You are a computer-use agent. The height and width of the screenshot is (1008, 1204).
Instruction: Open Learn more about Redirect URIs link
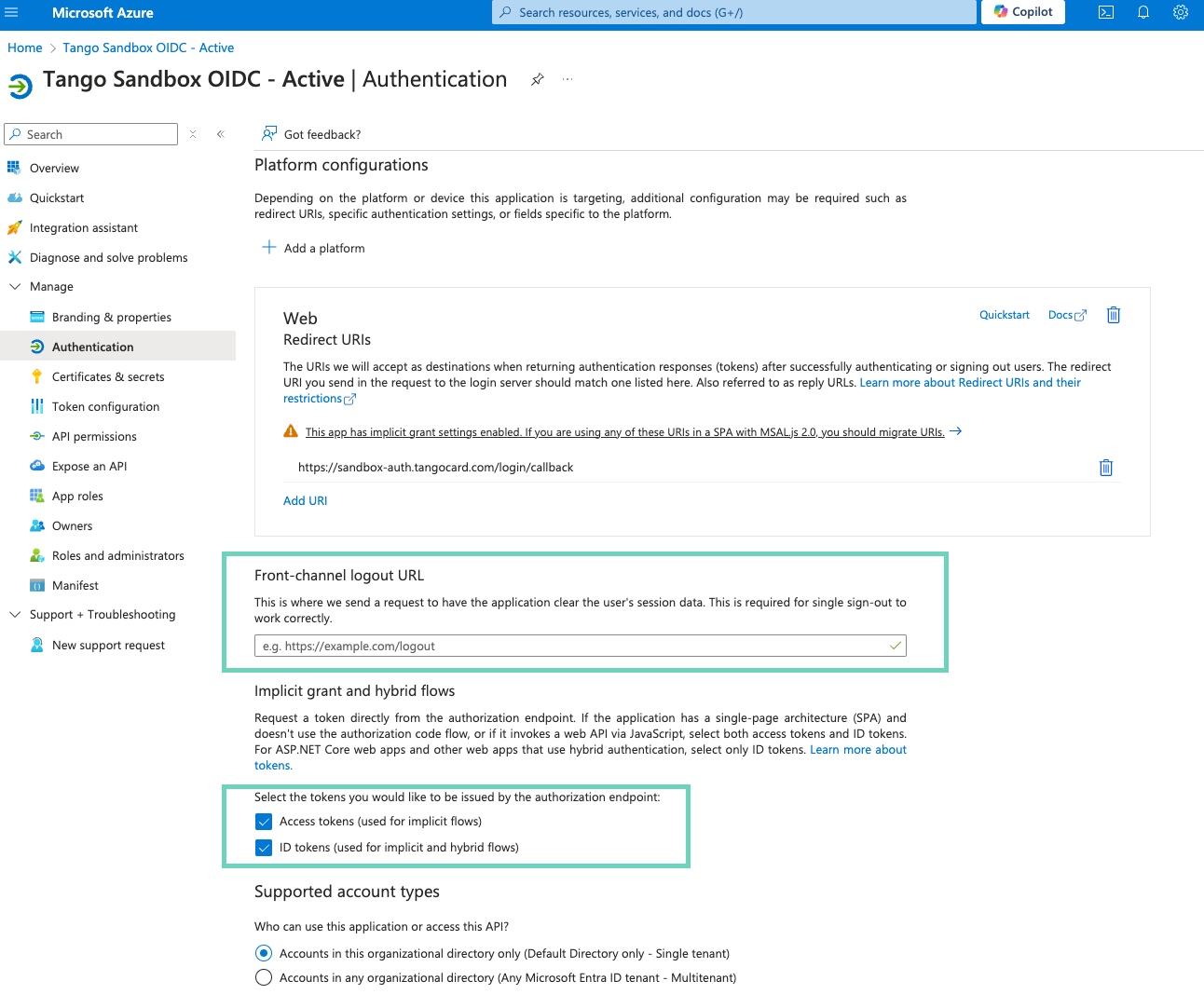tap(970, 382)
